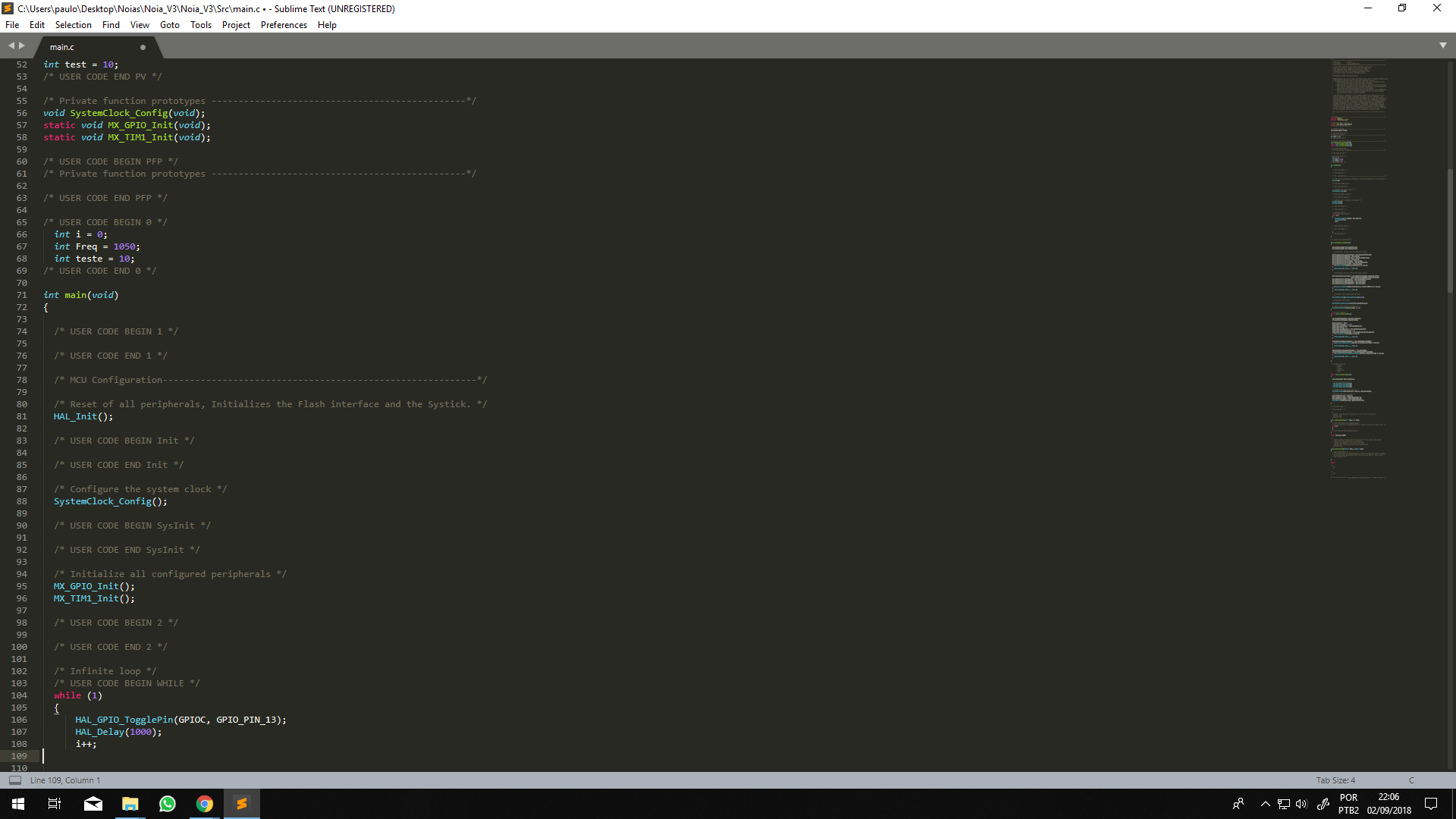Open the Preferences menu

284,25
